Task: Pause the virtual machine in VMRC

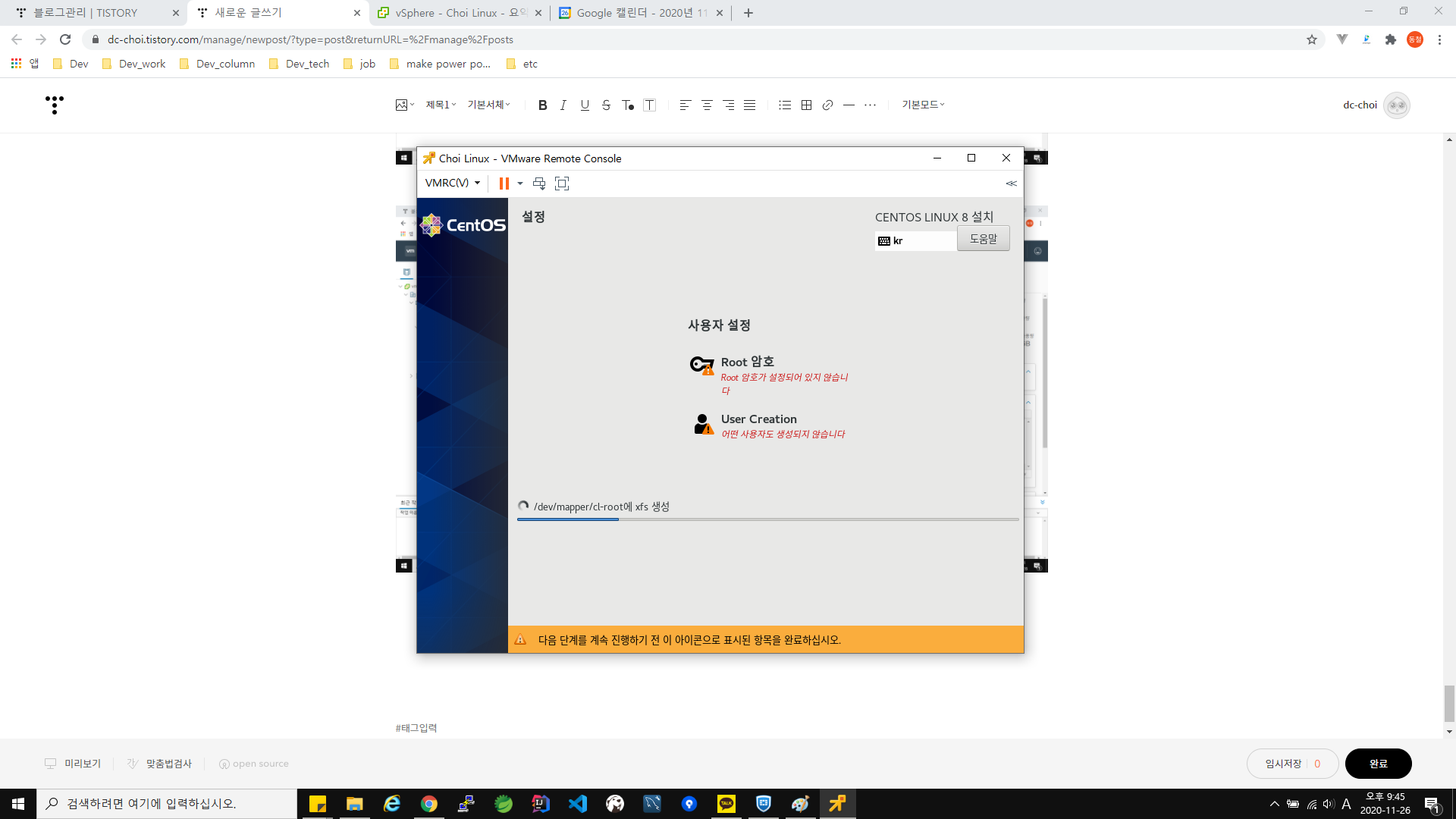Action: pos(504,183)
